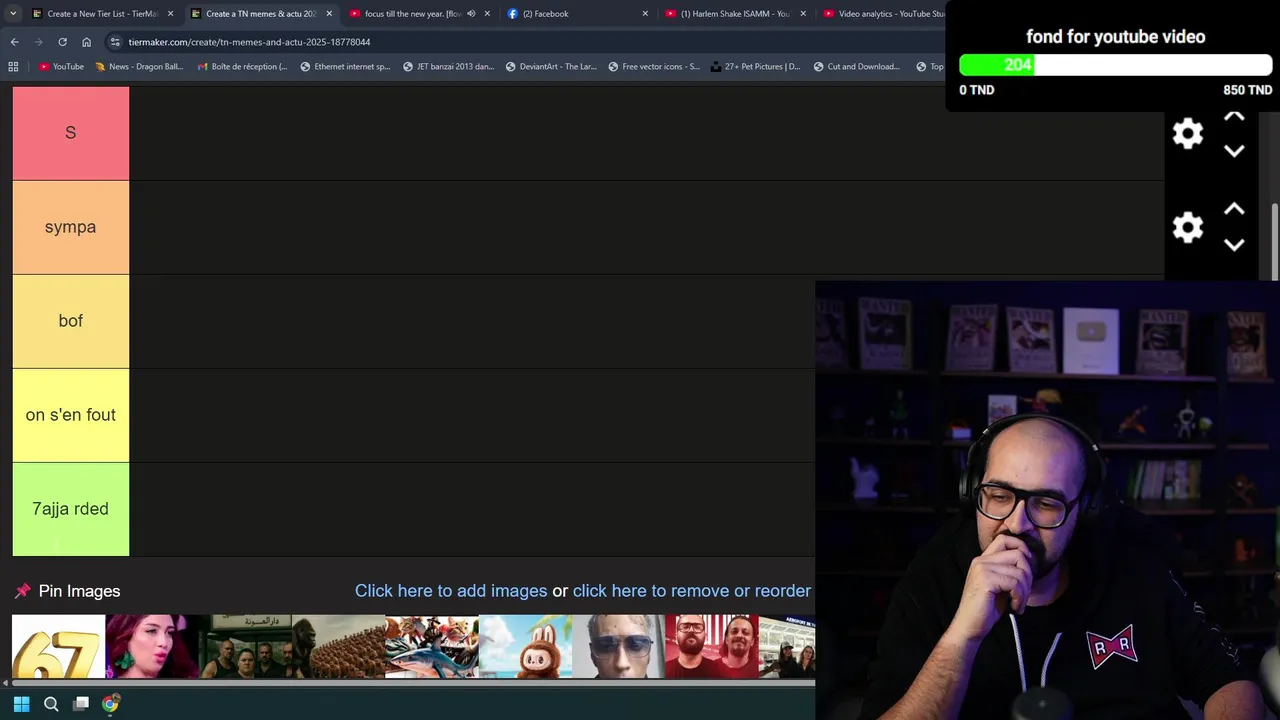Click the 'click here to remove or reorder' link
This screenshot has height=720, width=1280.
(692, 591)
